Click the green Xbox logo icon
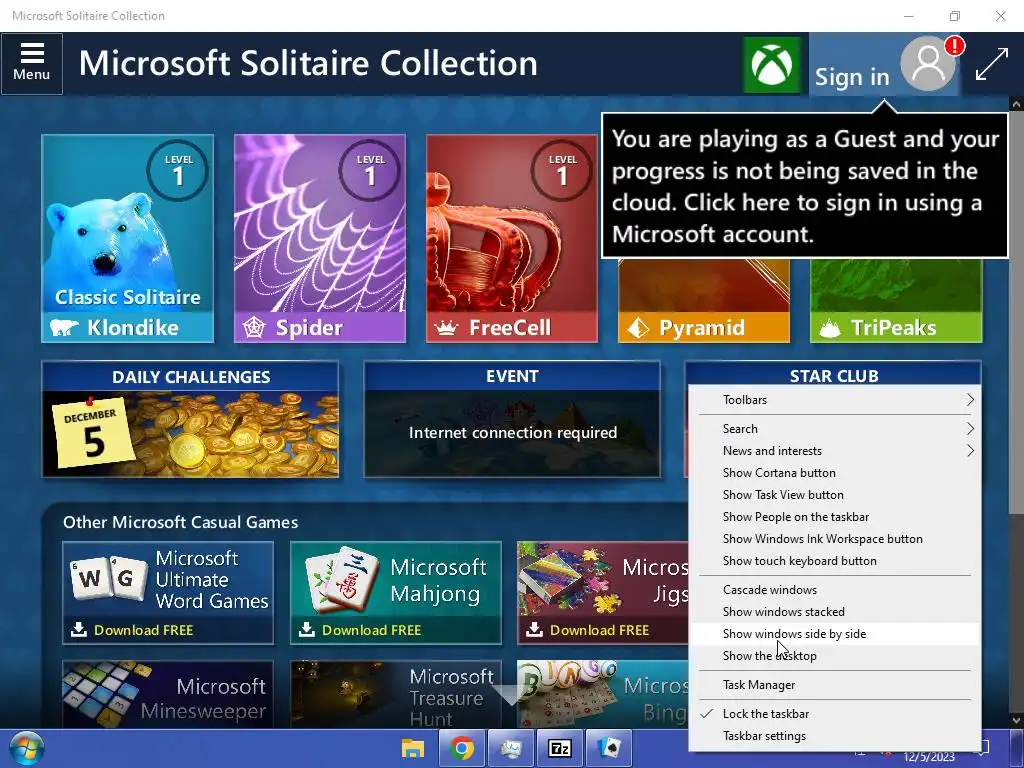1024x768 pixels. 772,65
